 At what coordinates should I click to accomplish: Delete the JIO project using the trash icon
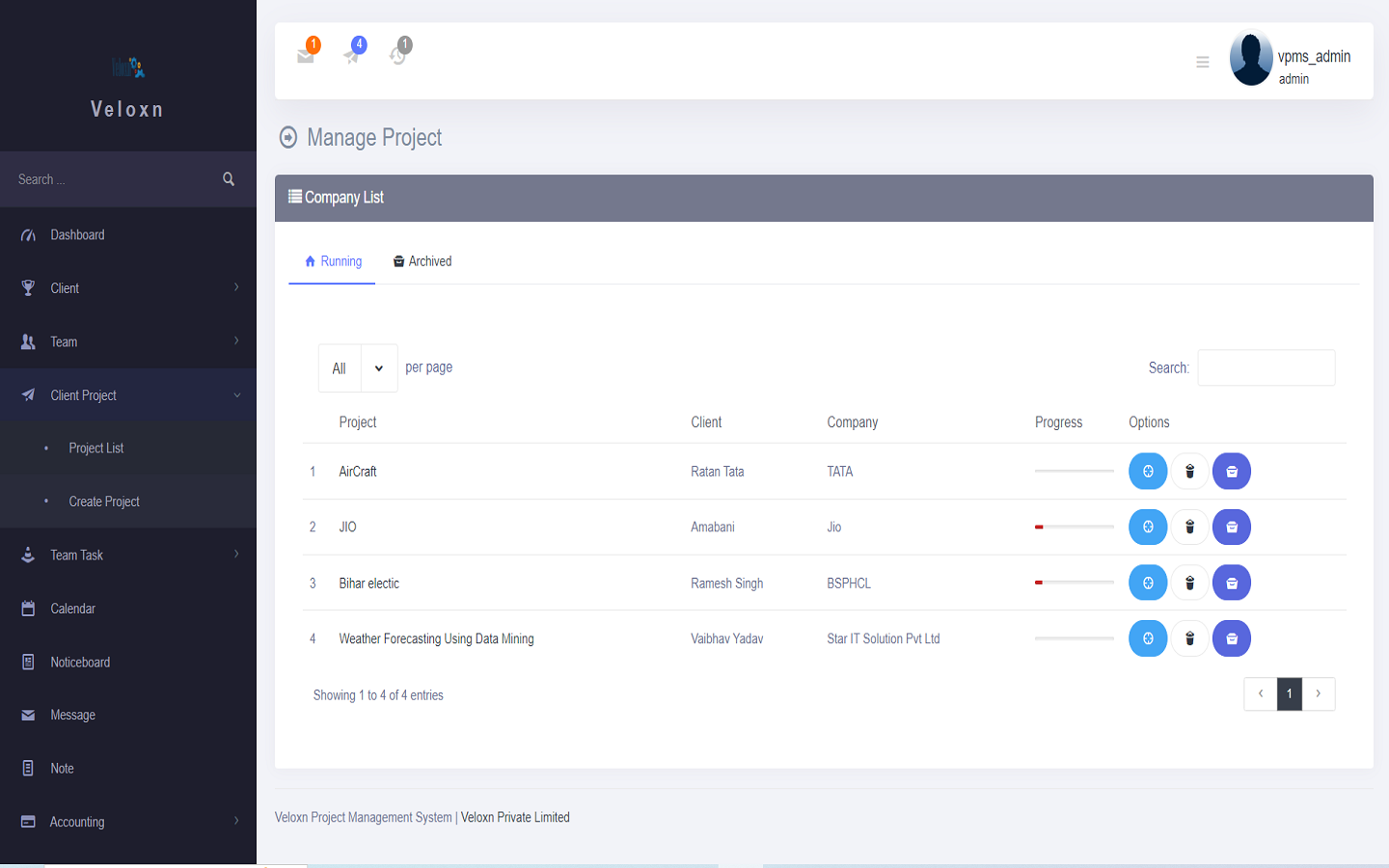coord(1189,527)
